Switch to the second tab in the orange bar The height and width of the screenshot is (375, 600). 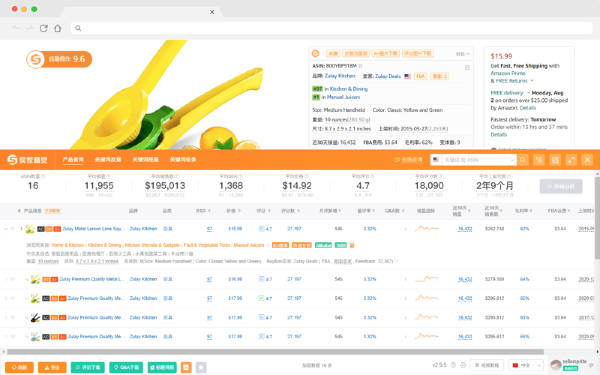(108, 160)
